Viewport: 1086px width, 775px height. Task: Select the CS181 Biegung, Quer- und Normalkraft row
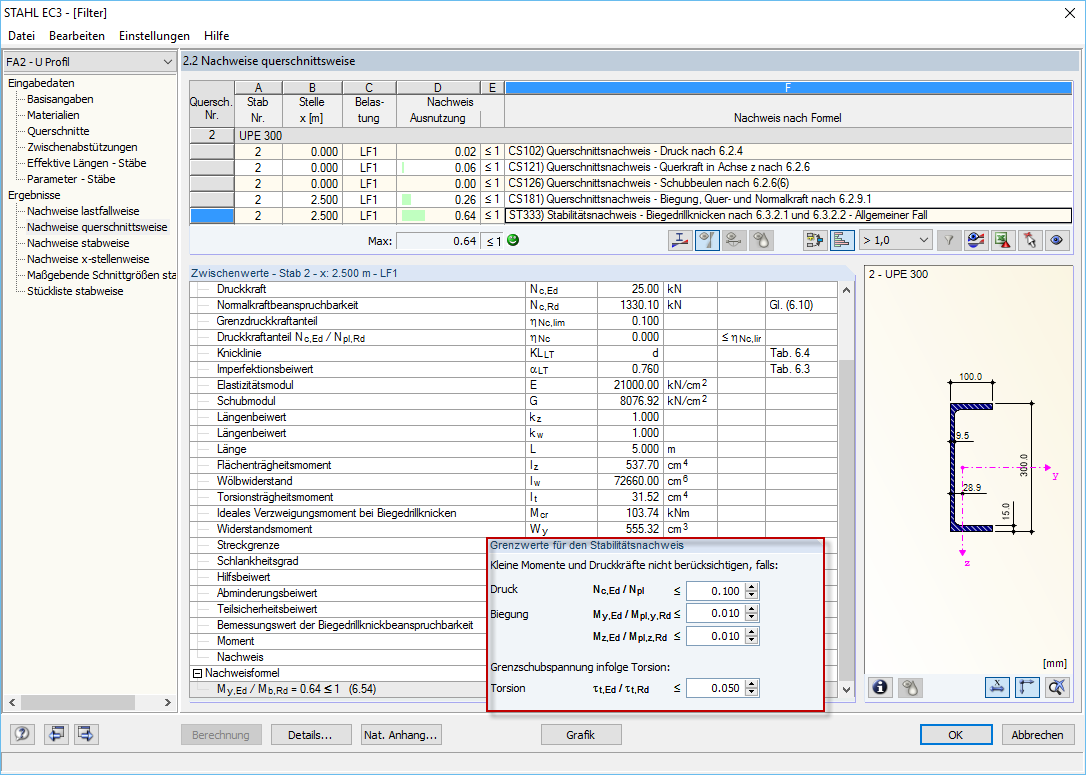[630, 199]
